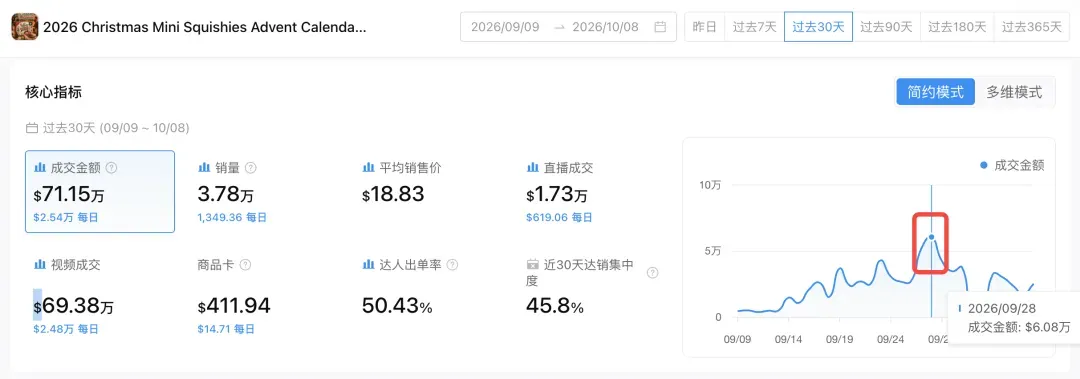
Task: Click the help icon next to 商品卡
Action: (245, 265)
